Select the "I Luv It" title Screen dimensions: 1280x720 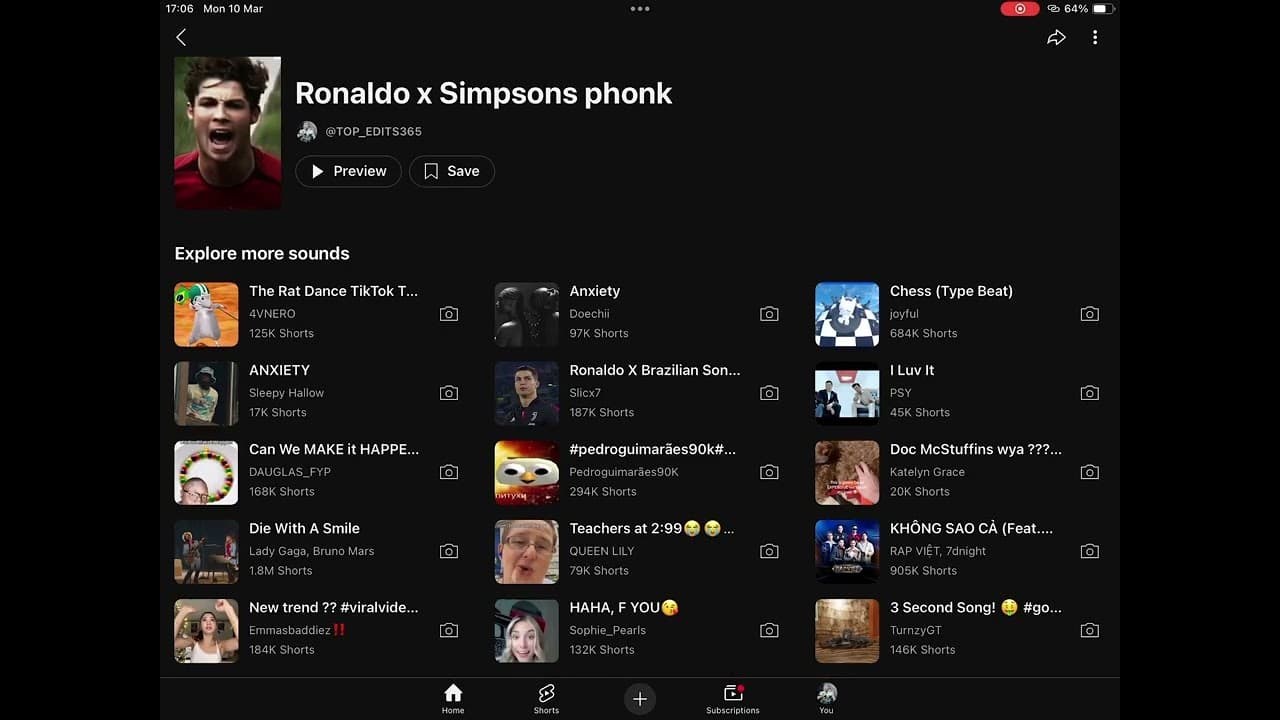tap(912, 370)
